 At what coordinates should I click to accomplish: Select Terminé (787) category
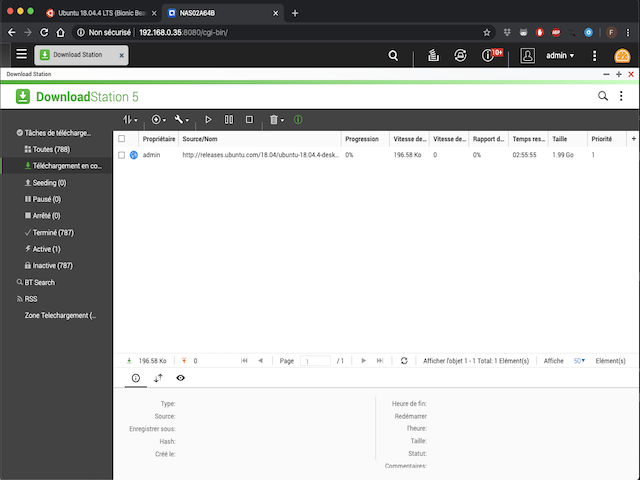[x=49, y=232]
